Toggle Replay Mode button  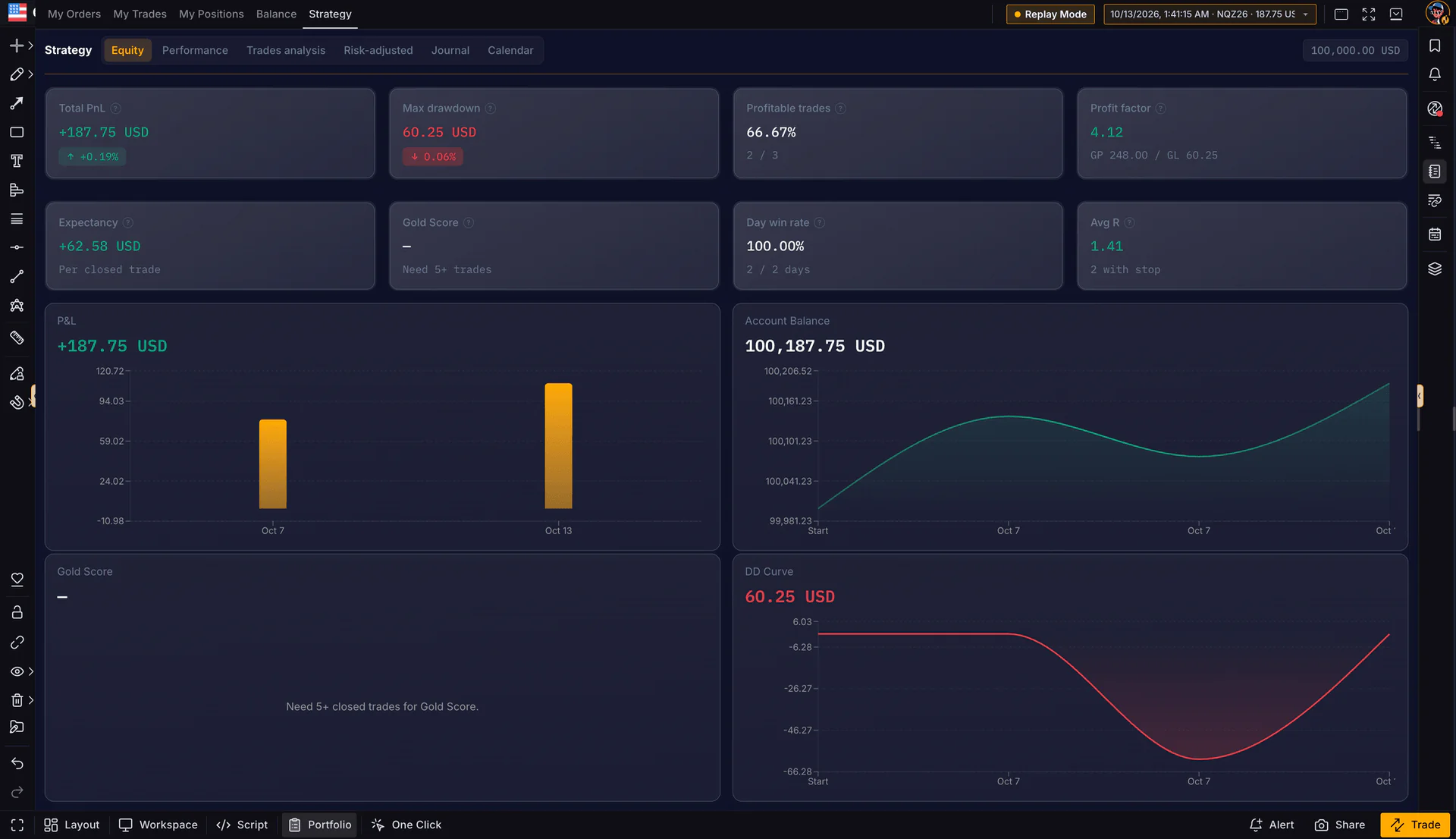(1050, 14)
